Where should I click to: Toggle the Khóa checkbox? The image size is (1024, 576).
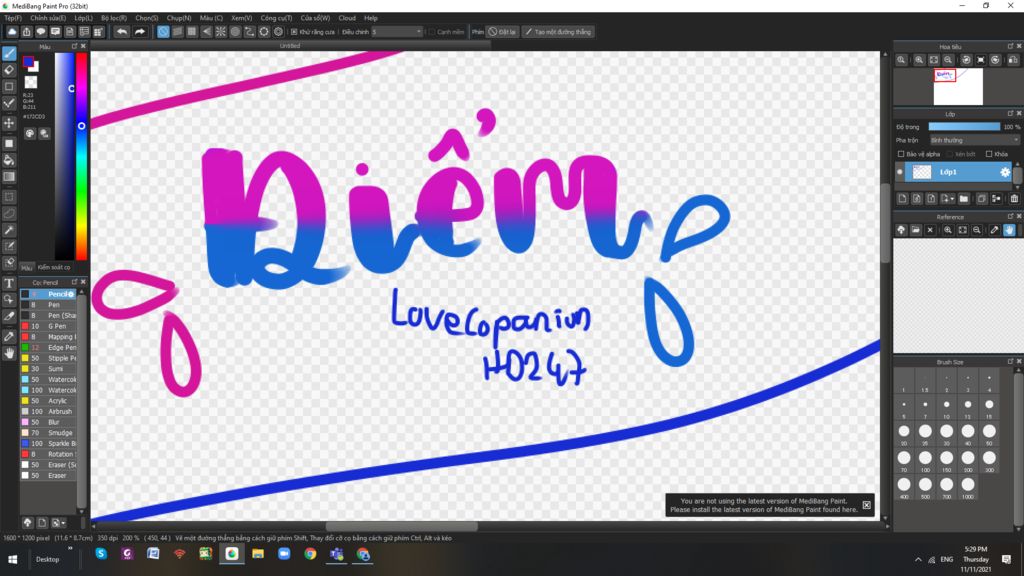(989, 154)
